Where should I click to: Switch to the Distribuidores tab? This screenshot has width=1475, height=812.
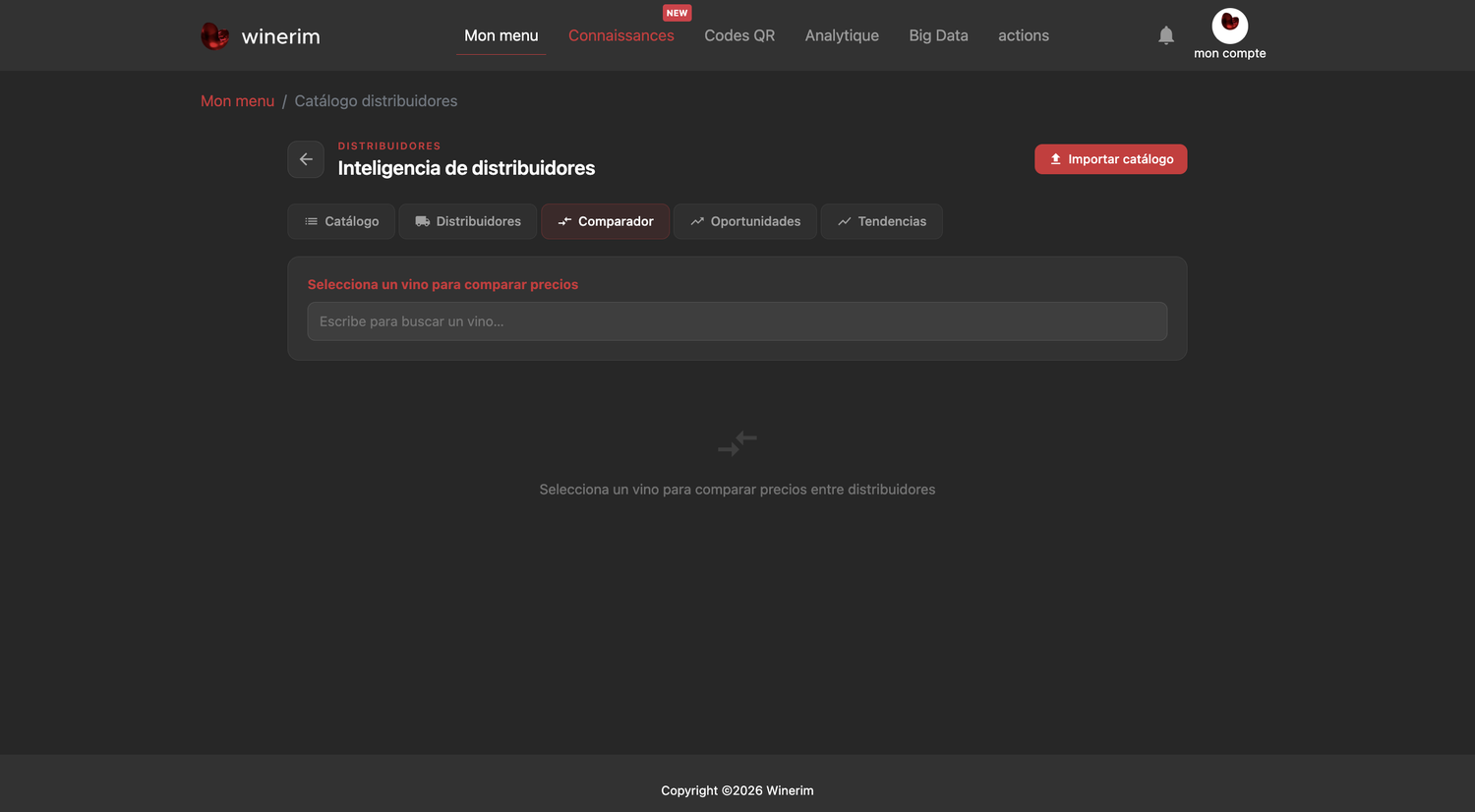pyautogui.click(x=468, y=221)
